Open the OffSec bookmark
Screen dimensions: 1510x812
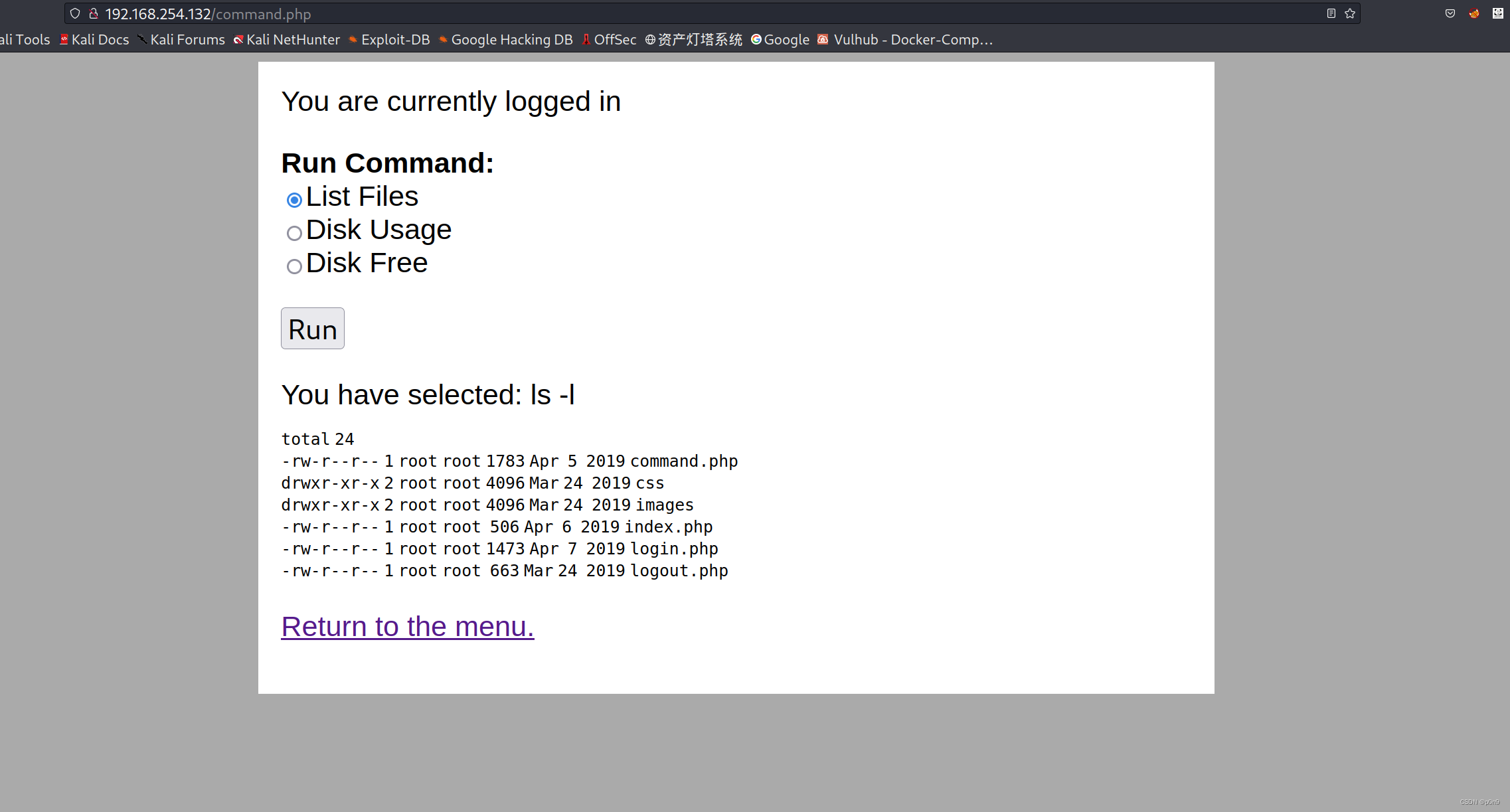coord(609,40)
